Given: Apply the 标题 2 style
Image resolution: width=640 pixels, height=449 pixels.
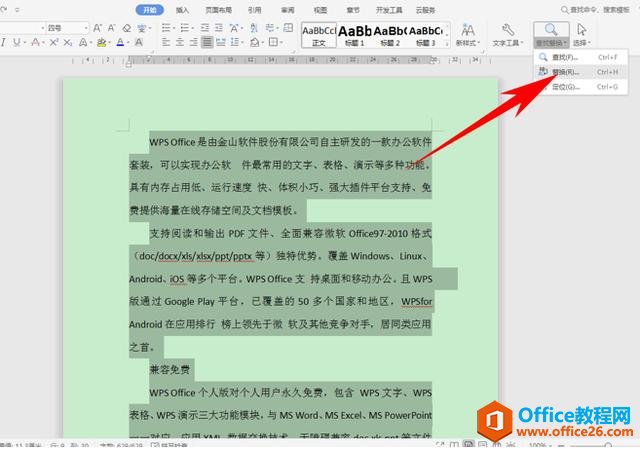Looking at the screenshot, I should pyautogui.click(x=390, y=35).
